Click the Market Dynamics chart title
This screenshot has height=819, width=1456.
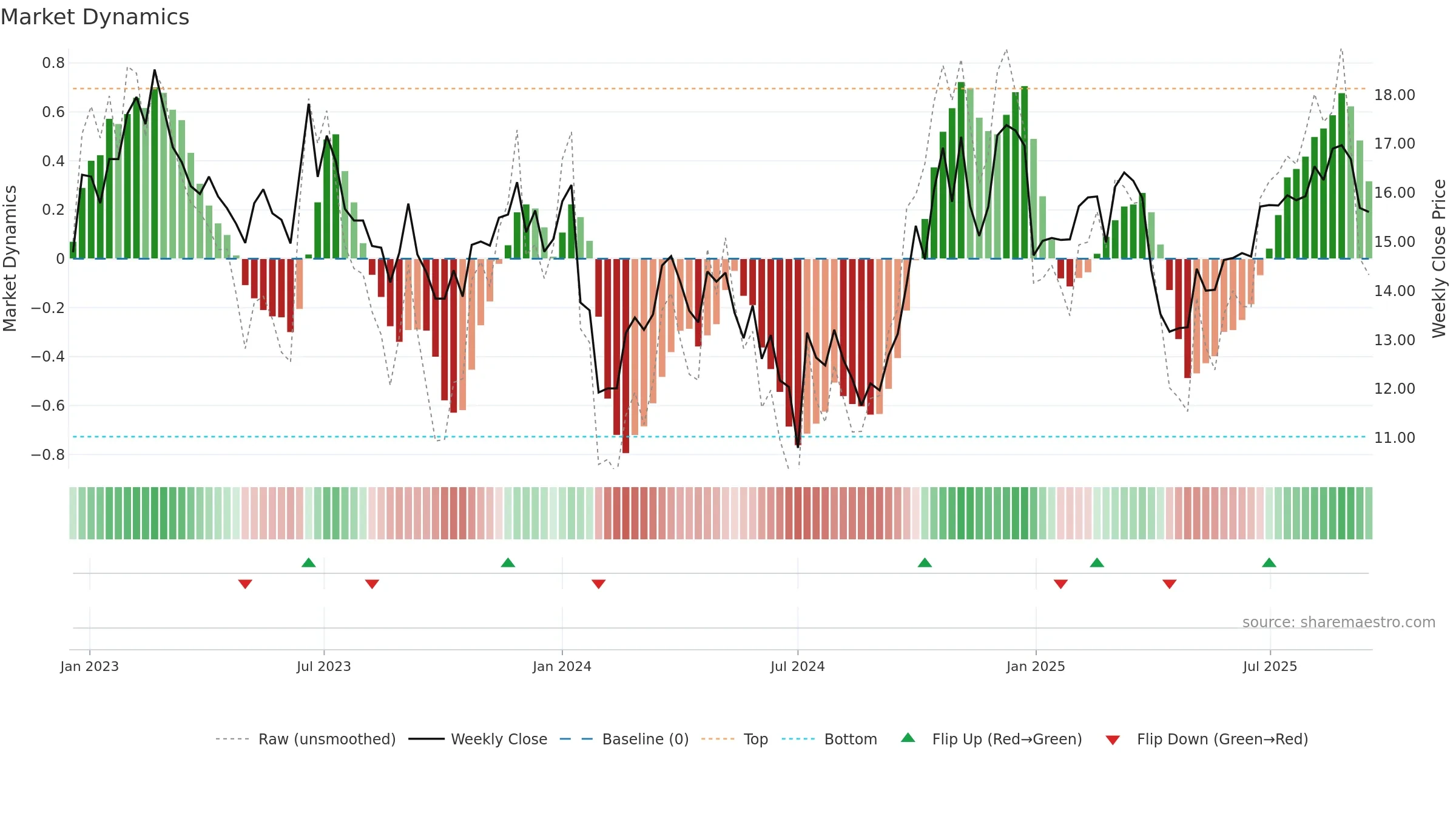tap(95, 17)
